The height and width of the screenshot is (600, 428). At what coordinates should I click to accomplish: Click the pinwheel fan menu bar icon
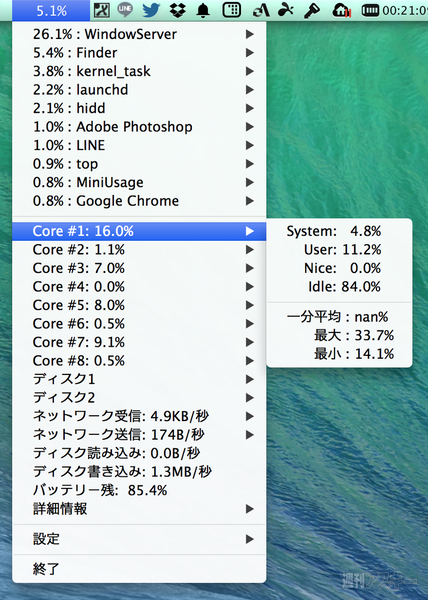286,10
